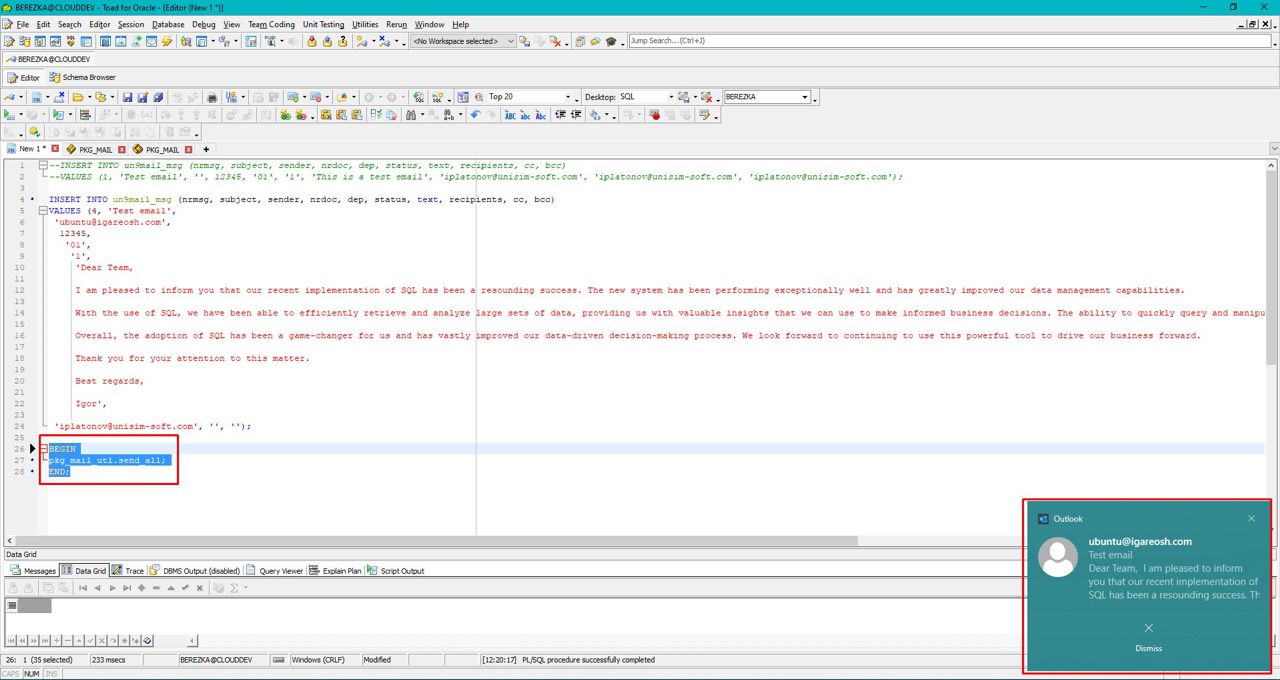Open the DBMS Output (disabled) tab

click(x=195, y=571)
